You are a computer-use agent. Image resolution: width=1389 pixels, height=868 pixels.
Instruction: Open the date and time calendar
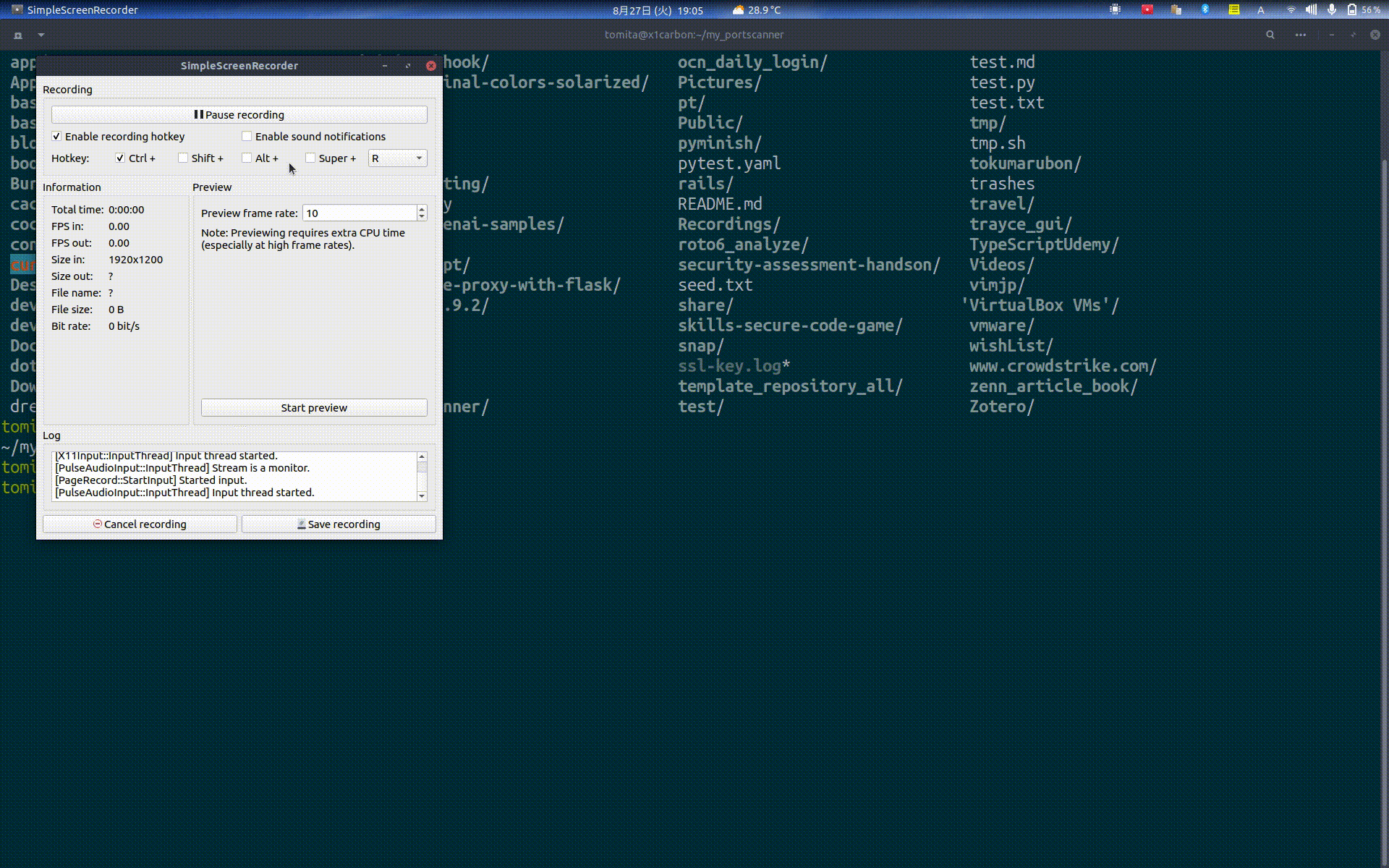(658, 10)
